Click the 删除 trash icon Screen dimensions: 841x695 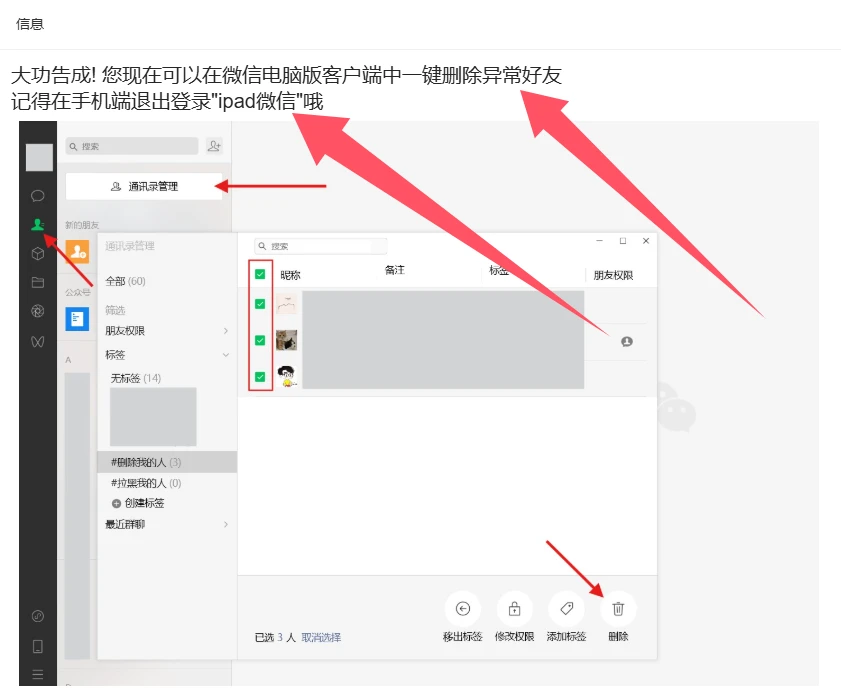618,609
